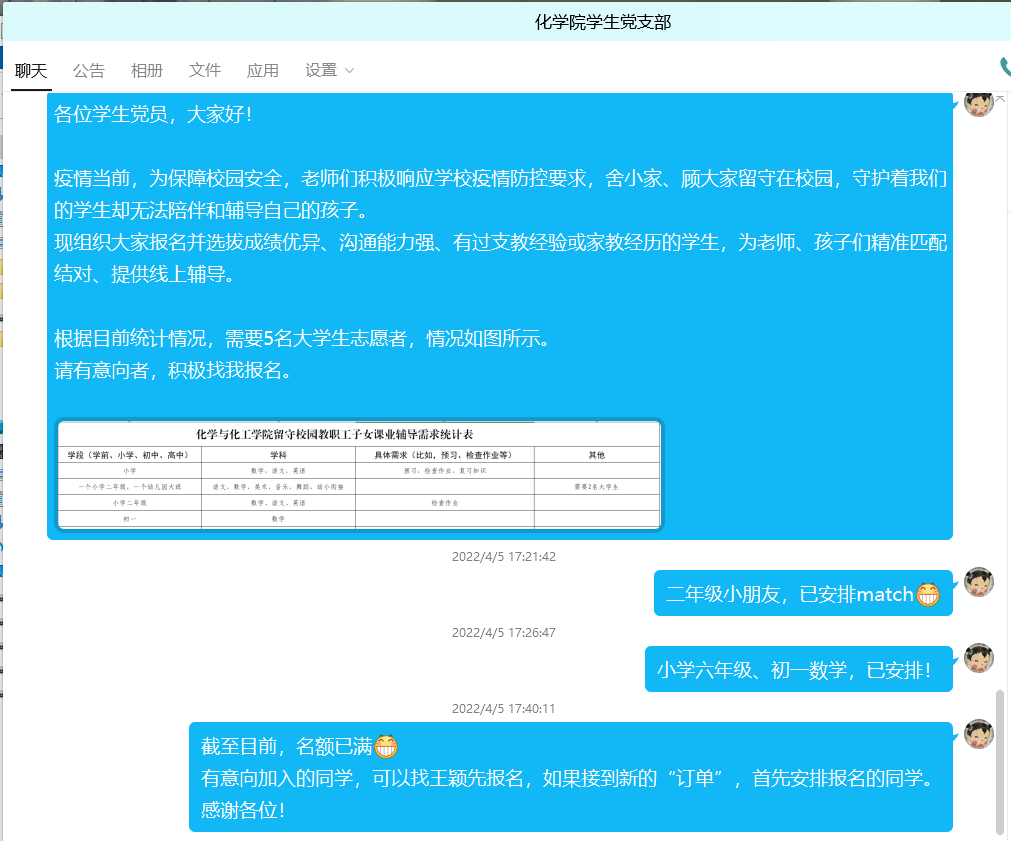Click the group title 化学院学生党支部
Screen dimensions: 1011x841
pyautogui.click(x=602, y=21)
